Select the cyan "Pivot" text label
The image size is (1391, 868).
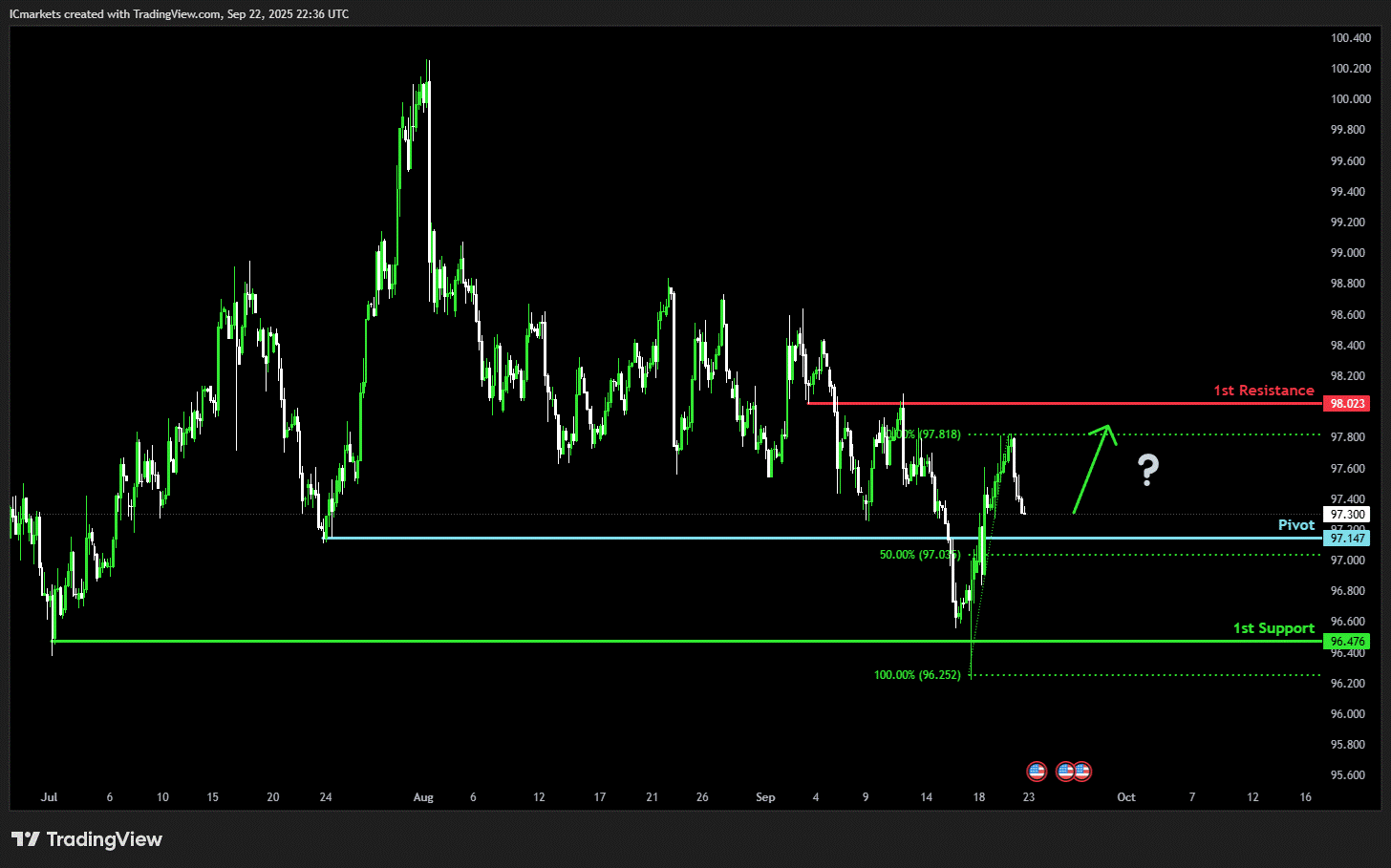(x=1295, y=525)
